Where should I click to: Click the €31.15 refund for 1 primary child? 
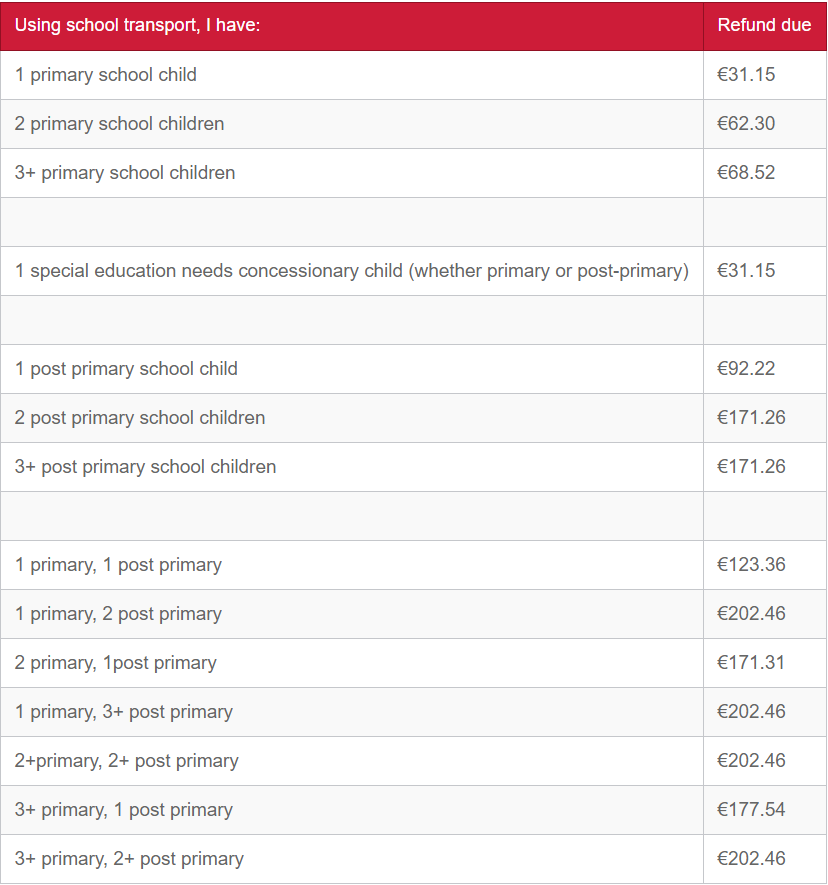(746, 75)
